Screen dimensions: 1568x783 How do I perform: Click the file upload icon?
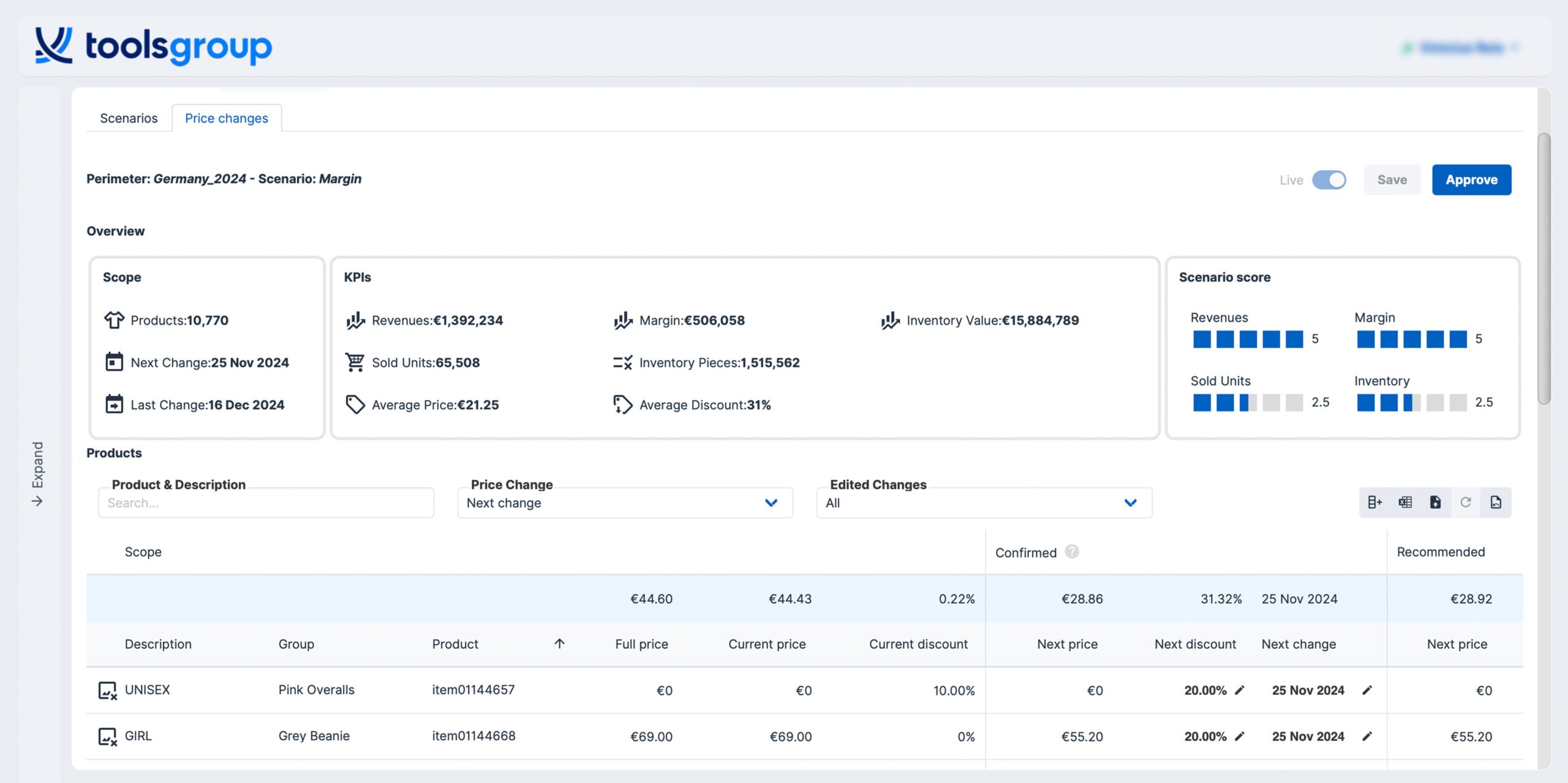point(1435,502)
